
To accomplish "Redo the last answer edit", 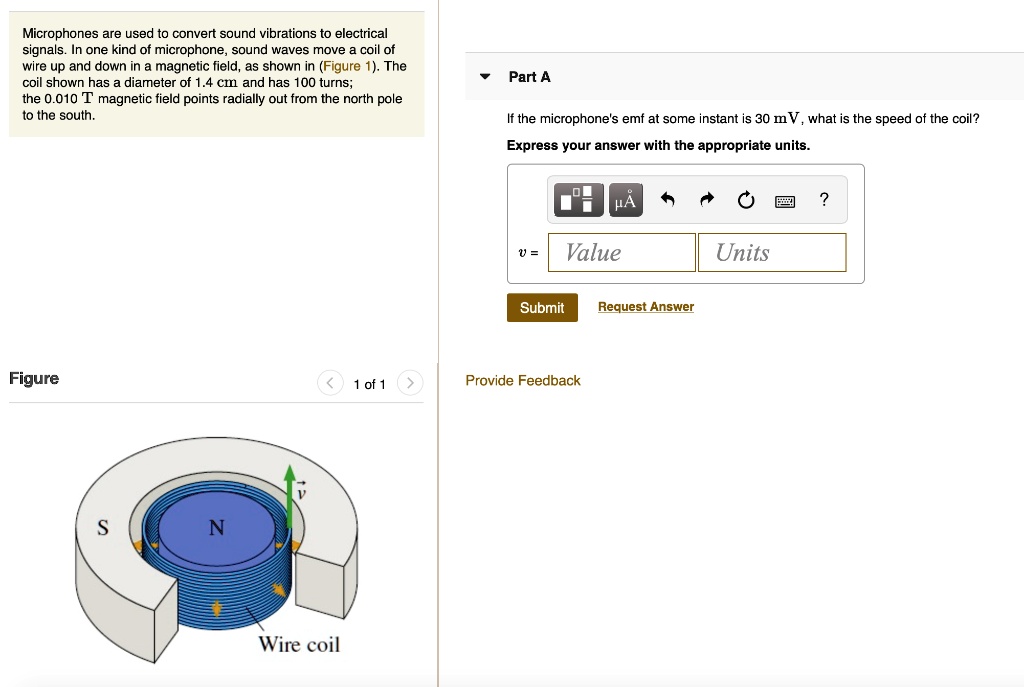I will [x=707, y=200].
